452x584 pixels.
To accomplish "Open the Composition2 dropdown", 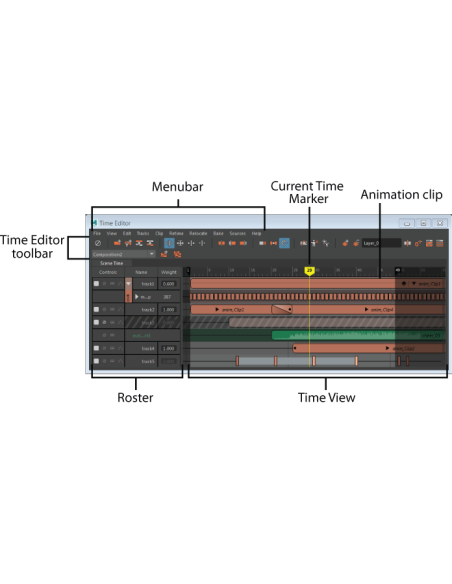I will click(x=124, y=254).
